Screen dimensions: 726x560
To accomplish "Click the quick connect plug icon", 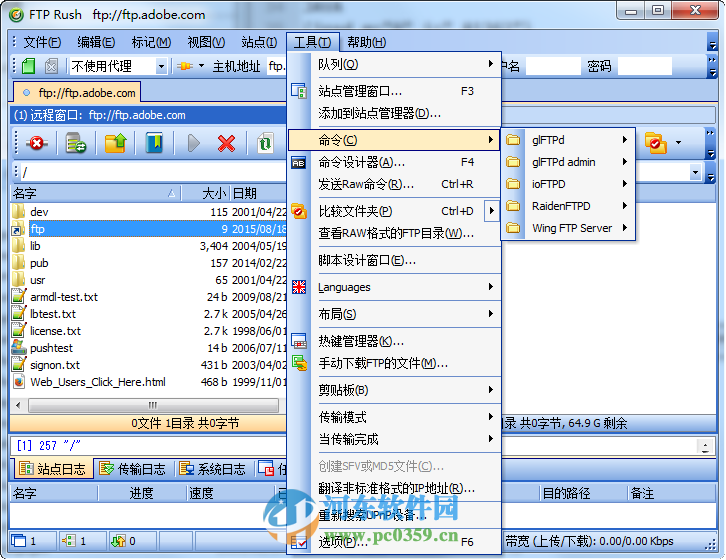I will [x=184, y=66].
